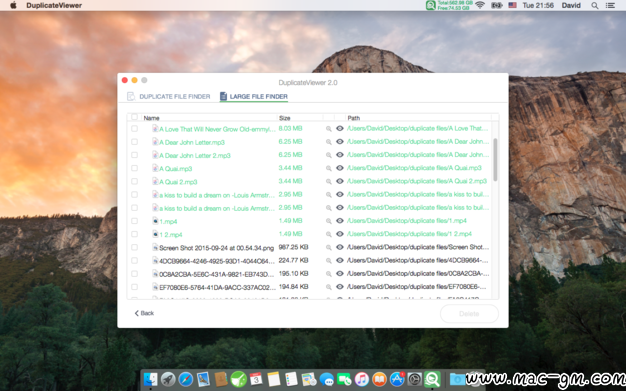This screenshot has height=391, width=626.
Task: Click magnifier icon for Screen Shot 2015-09-24 row
Action: coord(329,247)
